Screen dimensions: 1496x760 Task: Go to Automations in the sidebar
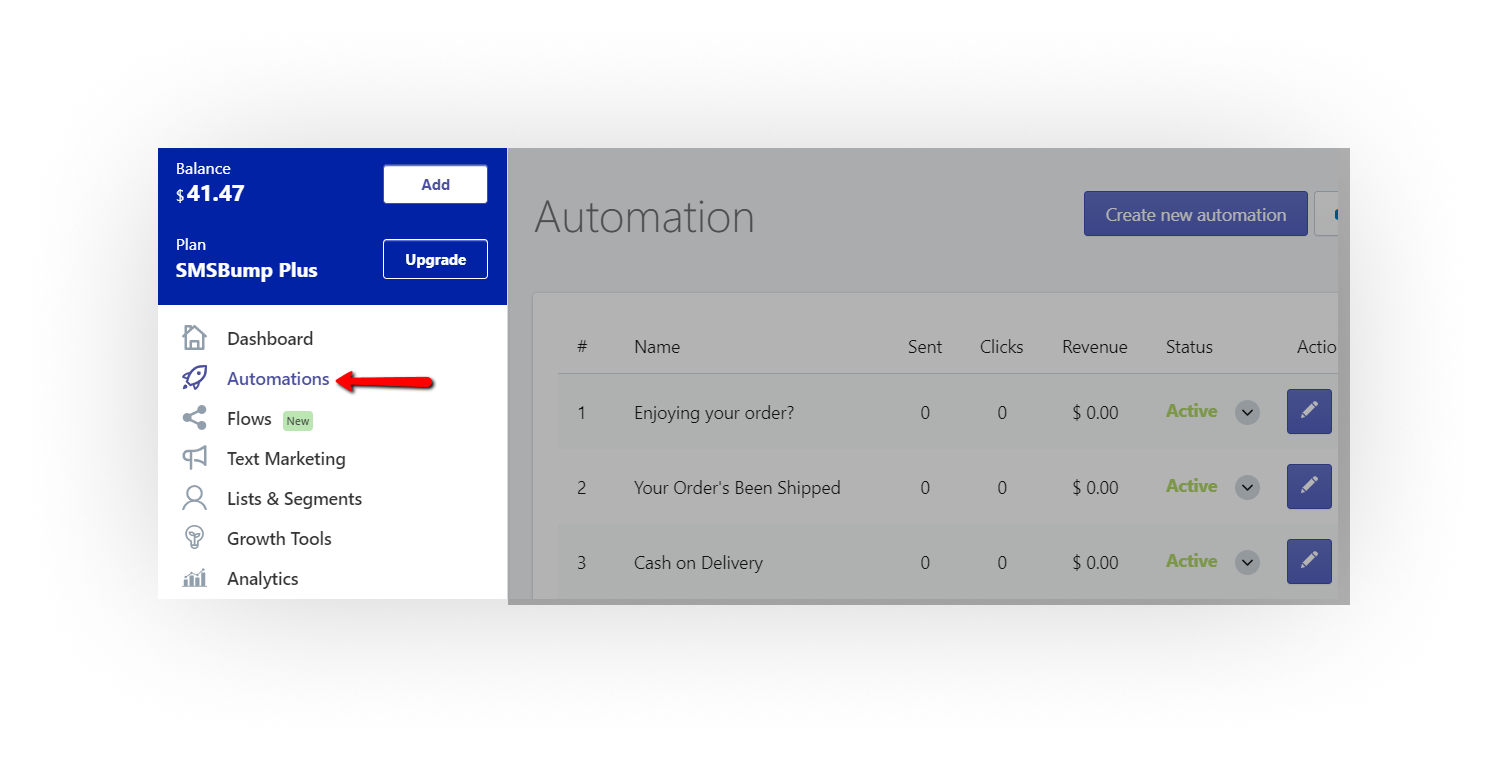pos(278,379)
